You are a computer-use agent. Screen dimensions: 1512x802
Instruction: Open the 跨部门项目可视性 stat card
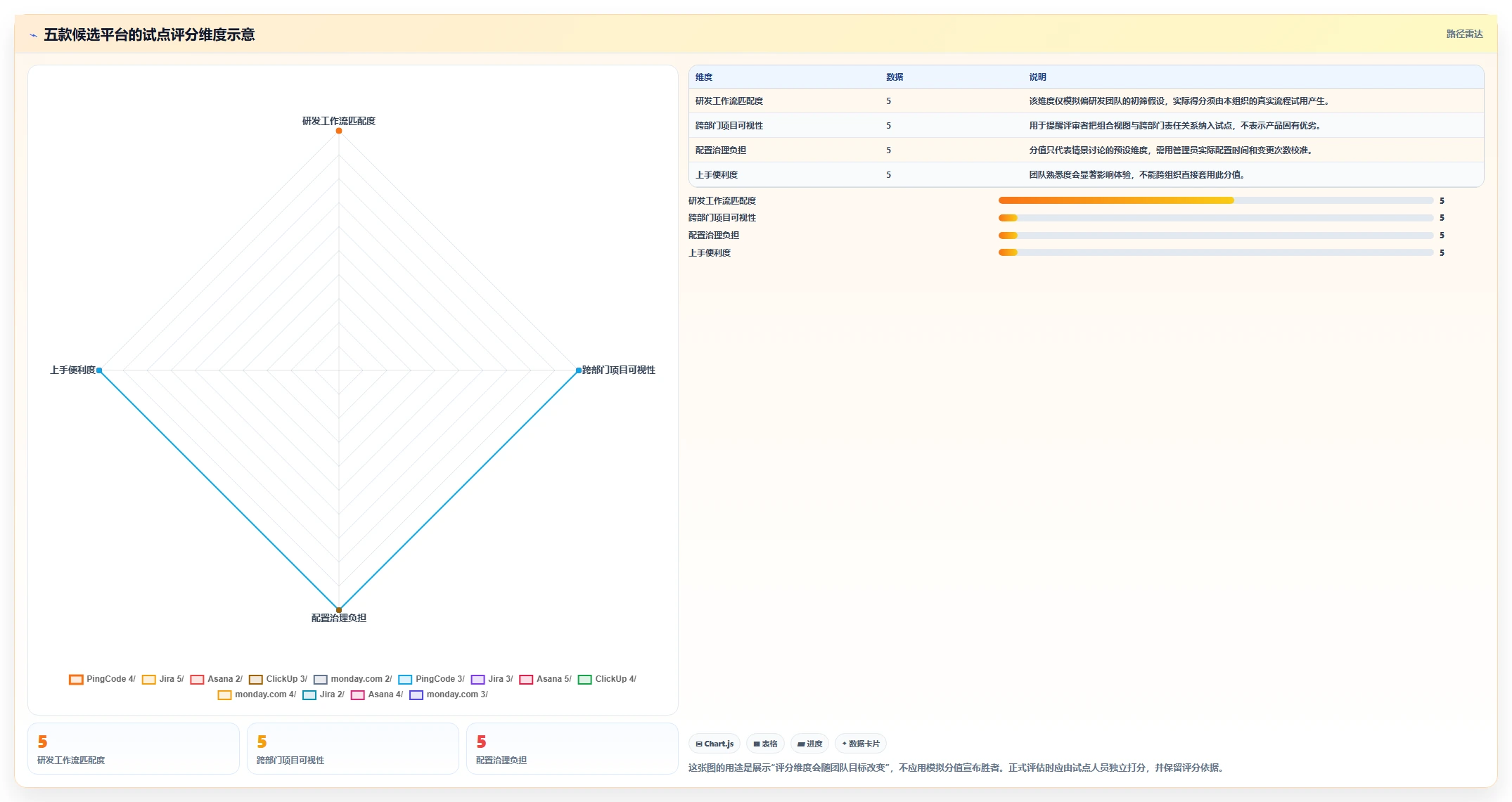click(x=353, y=749)
